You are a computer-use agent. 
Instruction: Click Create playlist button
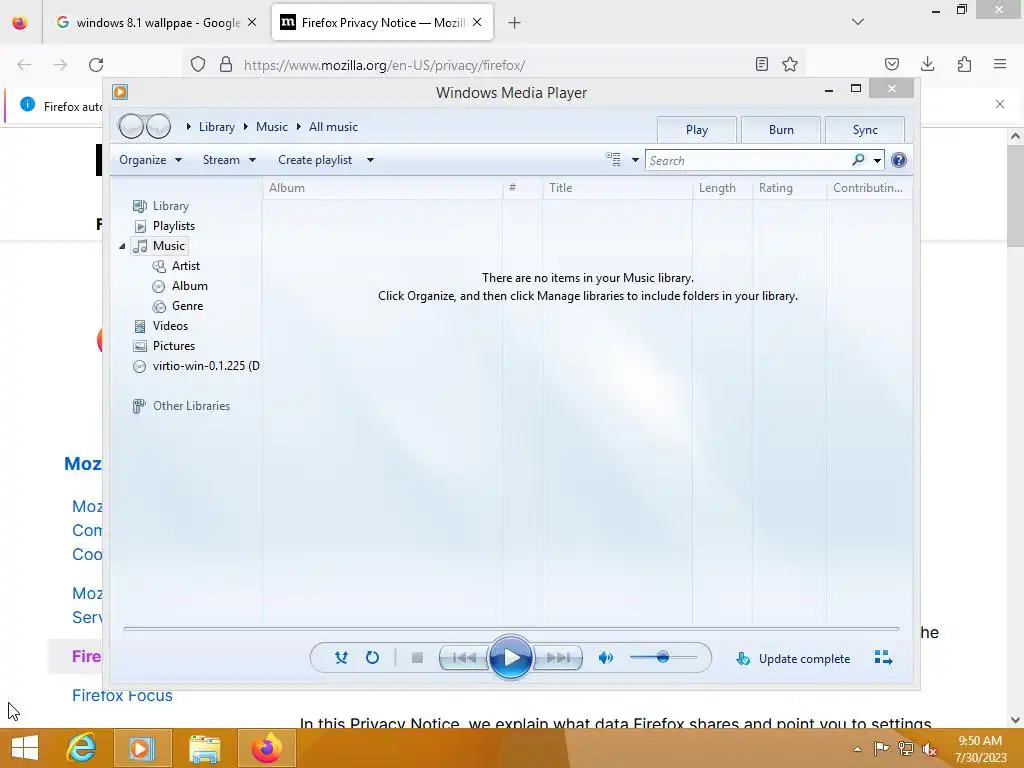pyautogui.click(x=315, y=160)
